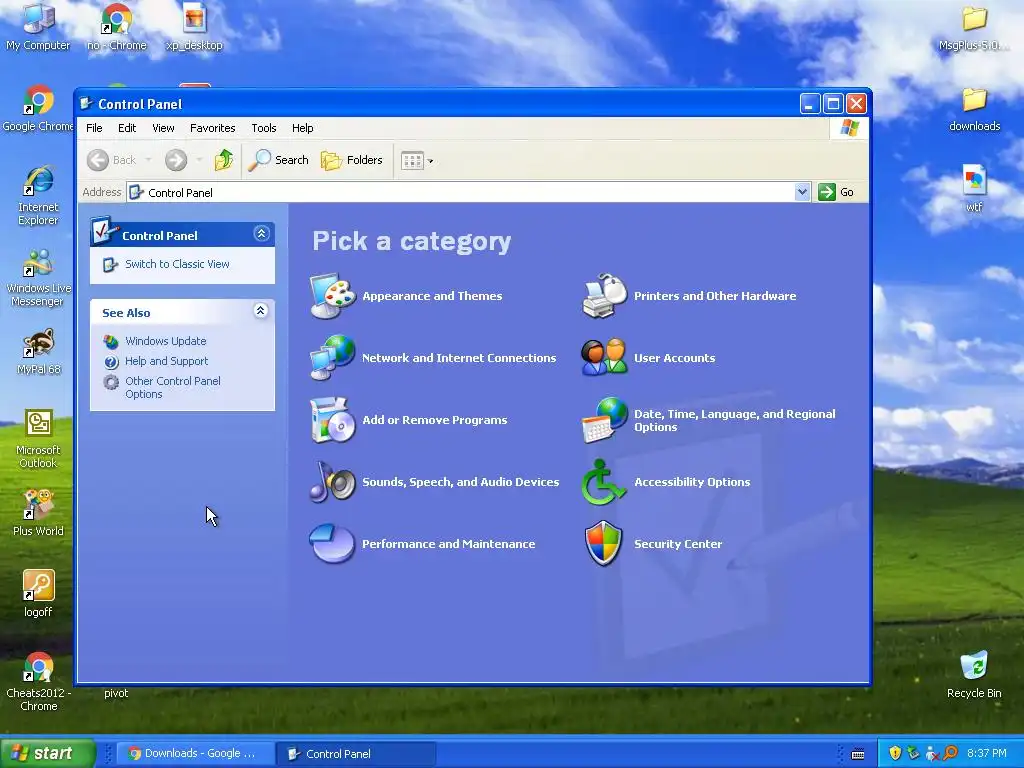Select the no - Chrome desktop shortcut
This screenshot has width=1024, height=768.
116,27
